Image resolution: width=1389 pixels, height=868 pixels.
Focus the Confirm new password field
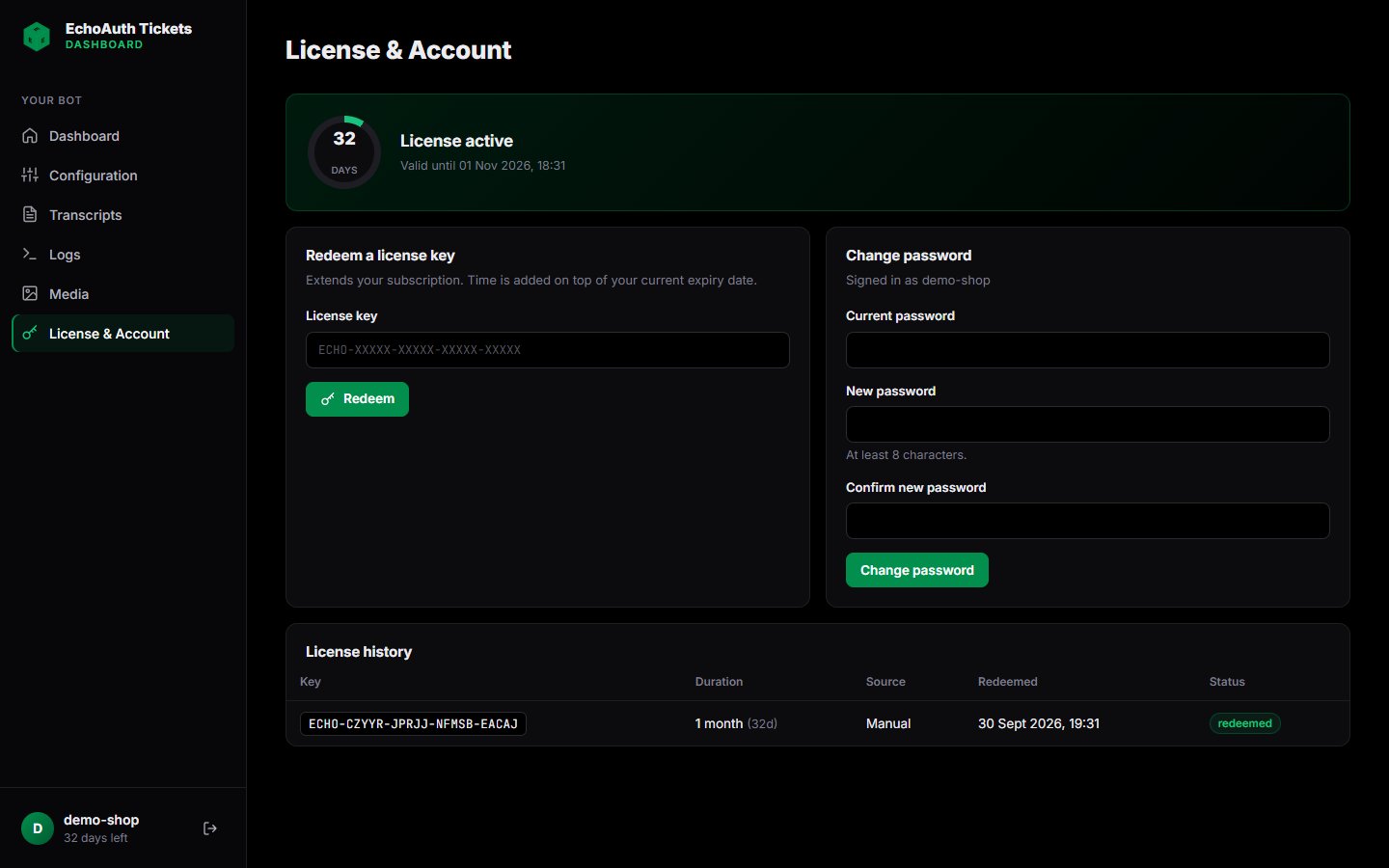coord(1088,521)
